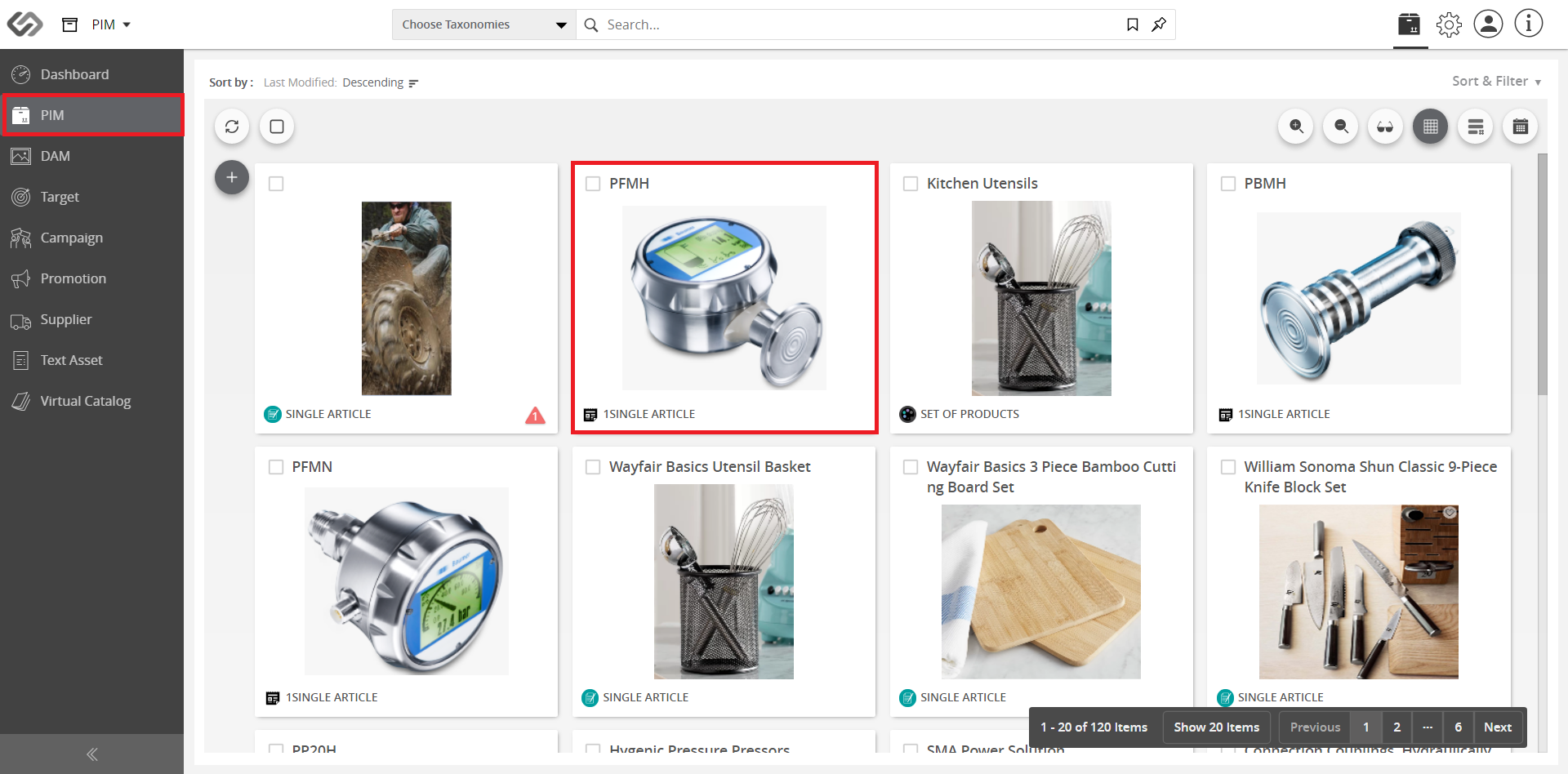Switch to grid view
This screenshot has height=774, width=1568.
click(x=1431, y=127)
